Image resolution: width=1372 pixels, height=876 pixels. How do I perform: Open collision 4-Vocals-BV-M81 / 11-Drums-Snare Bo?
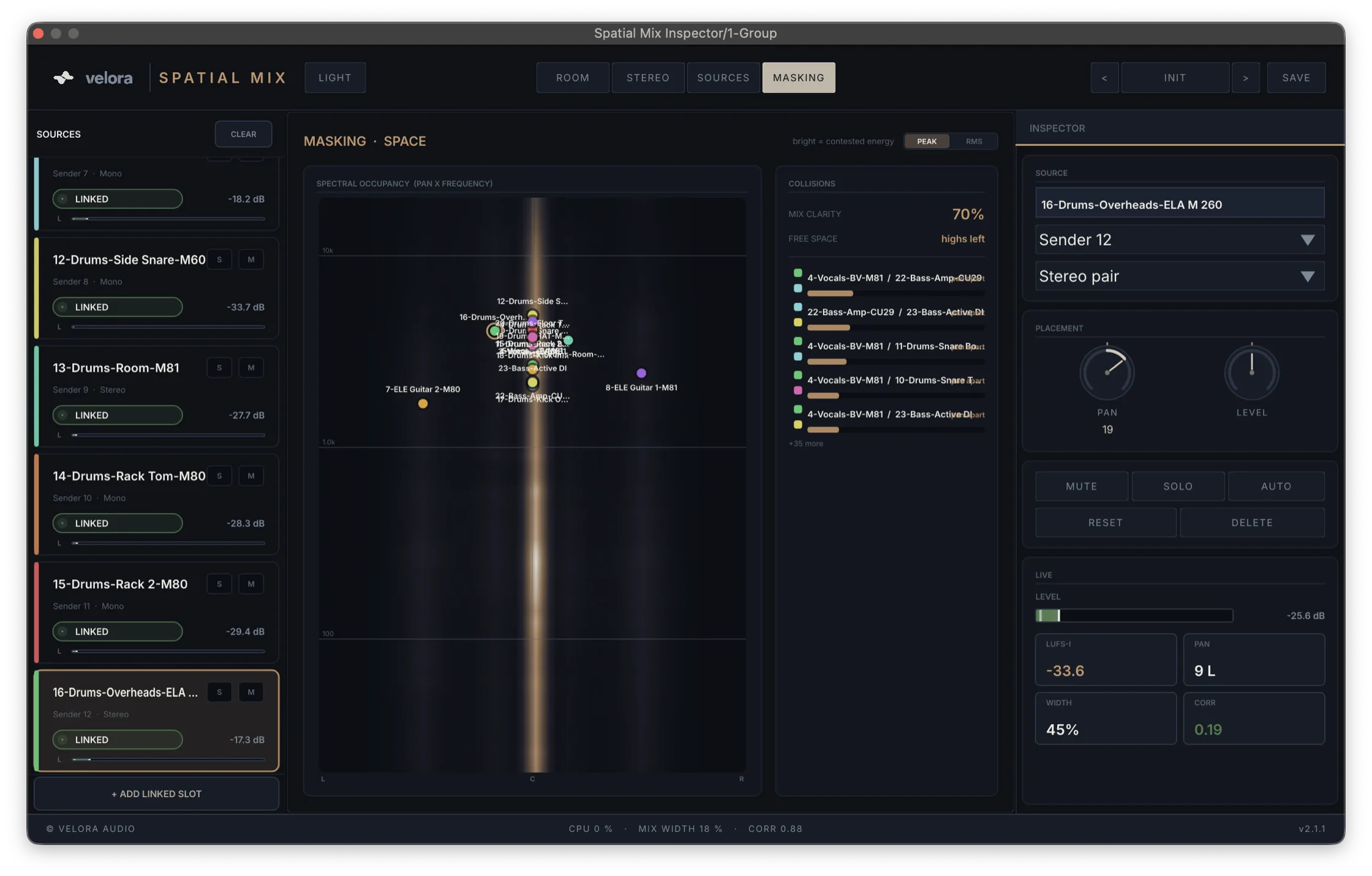coord(886,352)
